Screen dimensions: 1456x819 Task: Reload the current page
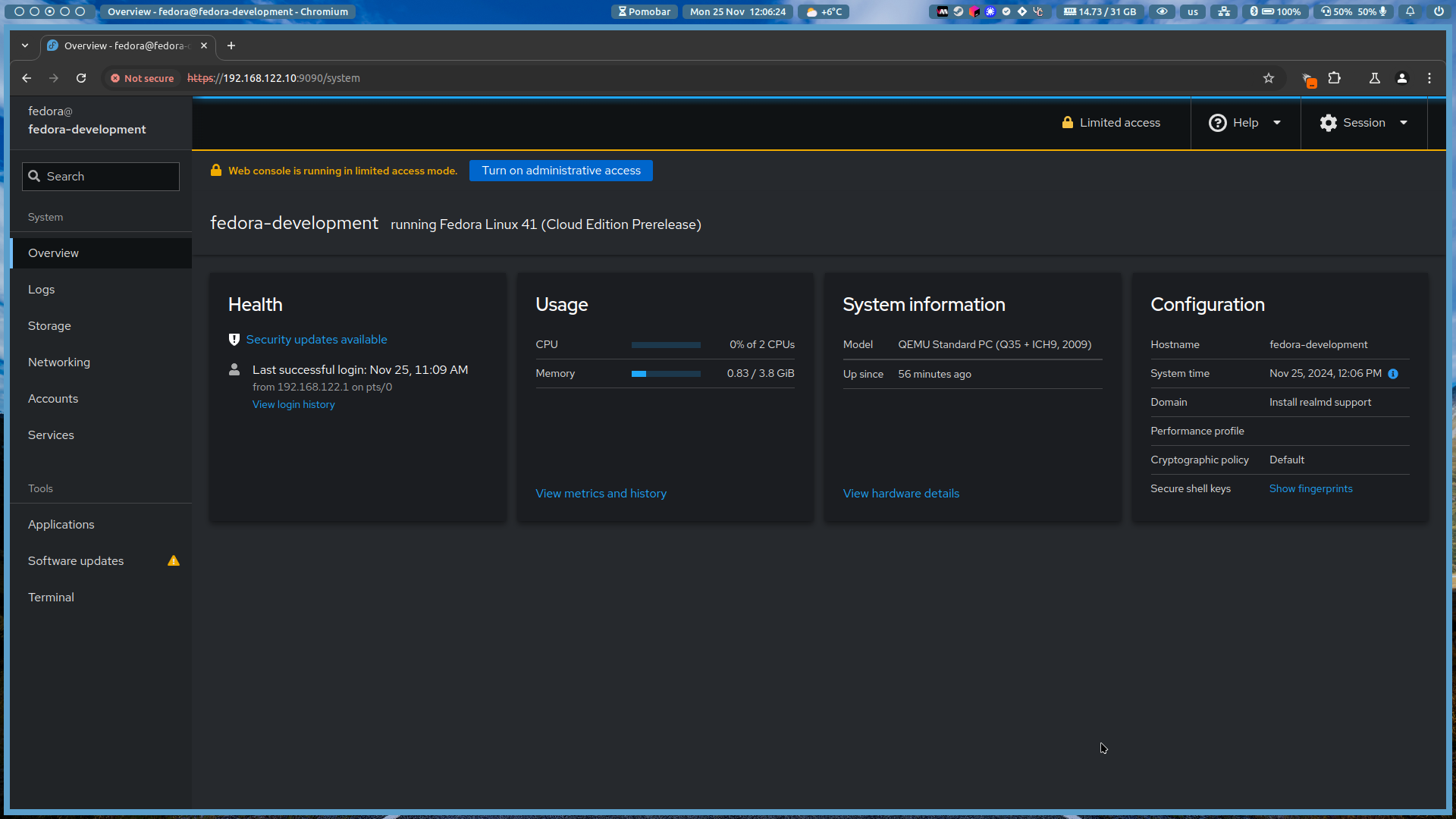[81, 78]
